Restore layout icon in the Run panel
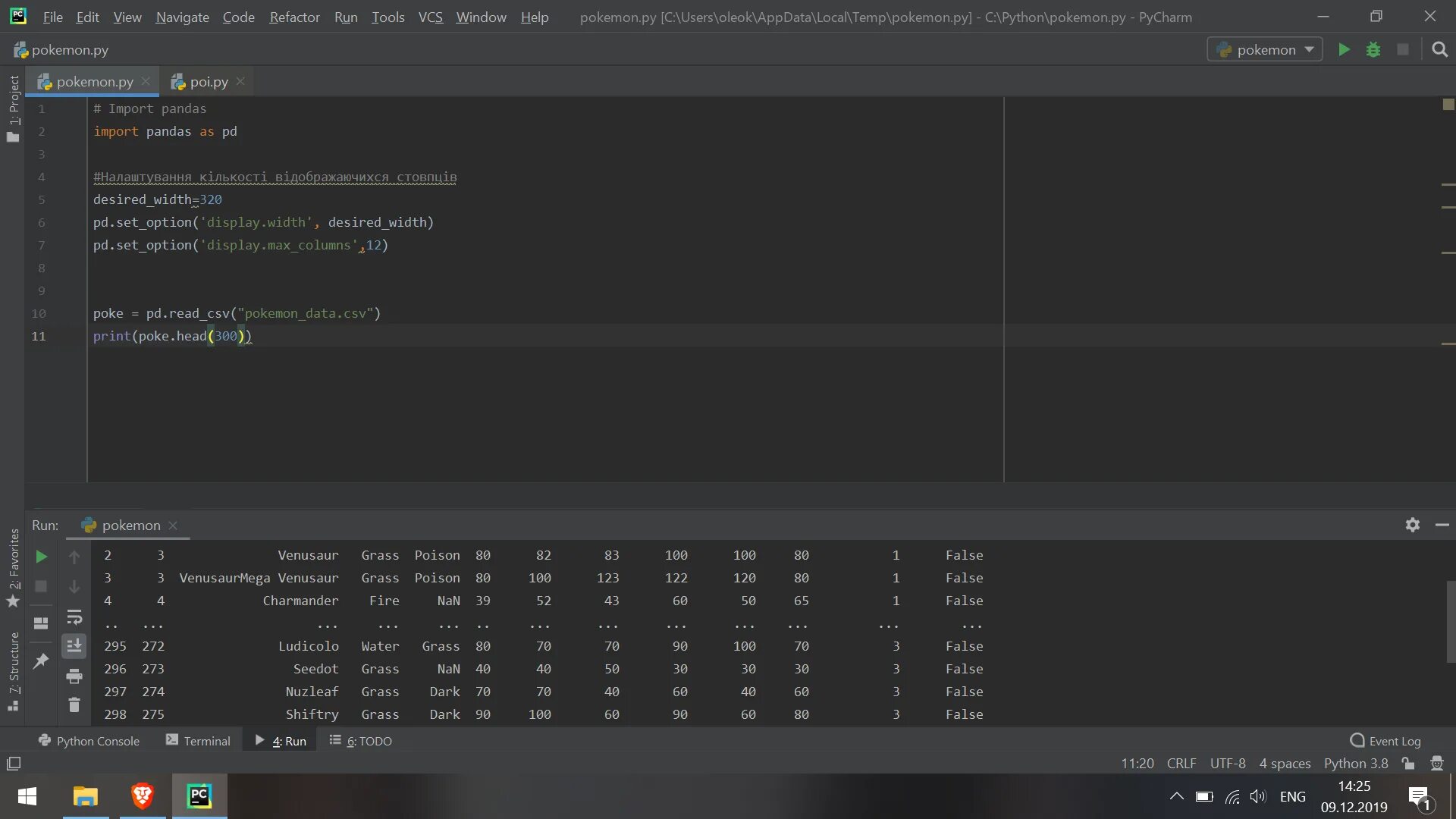This screenshot has width=1456, height=819. [x=42, y=623]
